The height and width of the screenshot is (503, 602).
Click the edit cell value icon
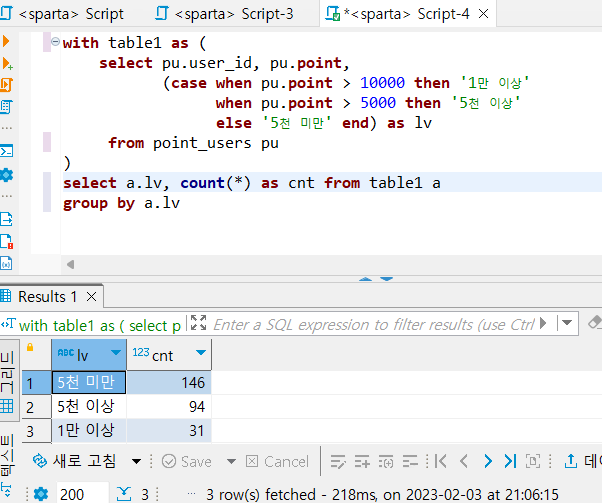tap(338, 461)
